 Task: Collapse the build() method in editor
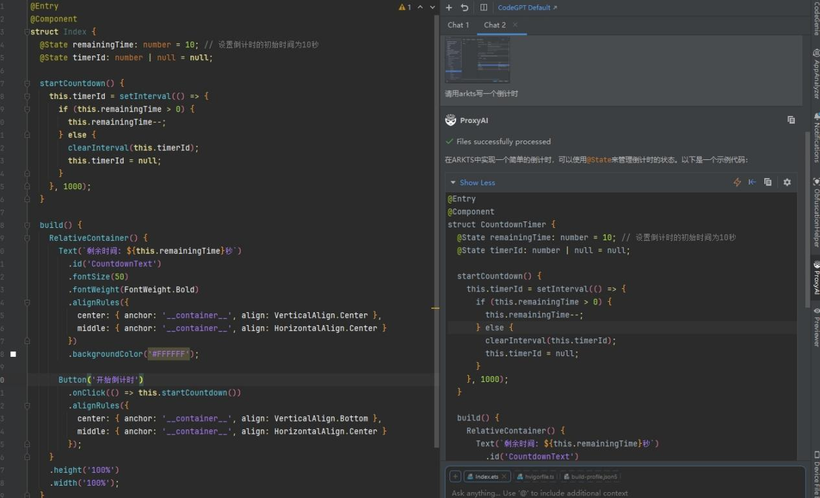pyautogui.click(x=26, y=225)
